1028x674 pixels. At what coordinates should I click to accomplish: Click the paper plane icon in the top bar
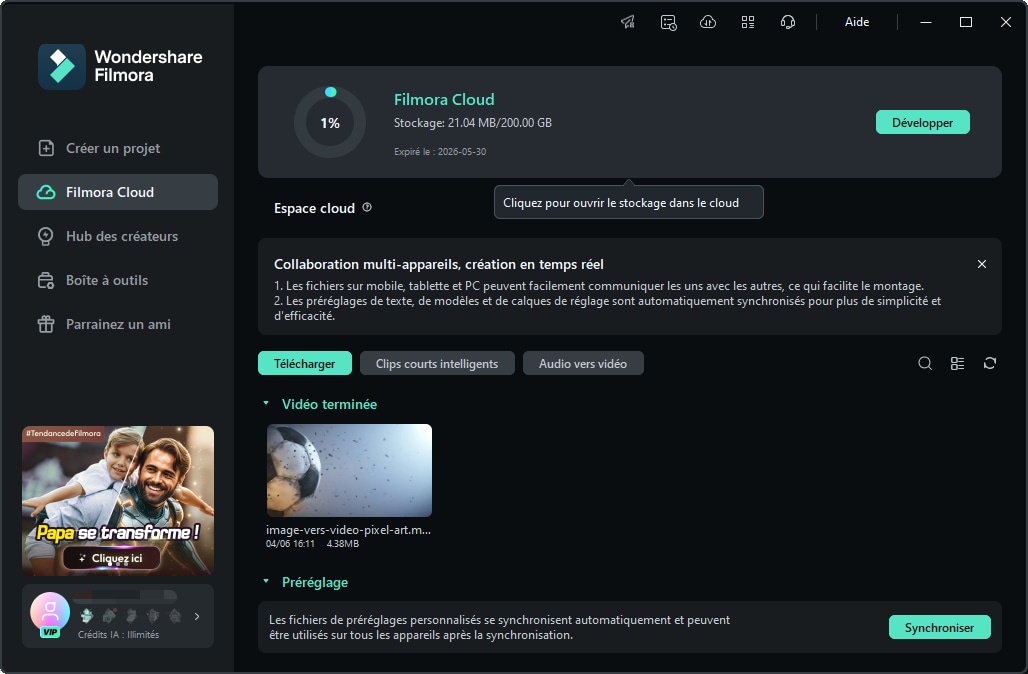pyautogui.click(x=628, y=22)
